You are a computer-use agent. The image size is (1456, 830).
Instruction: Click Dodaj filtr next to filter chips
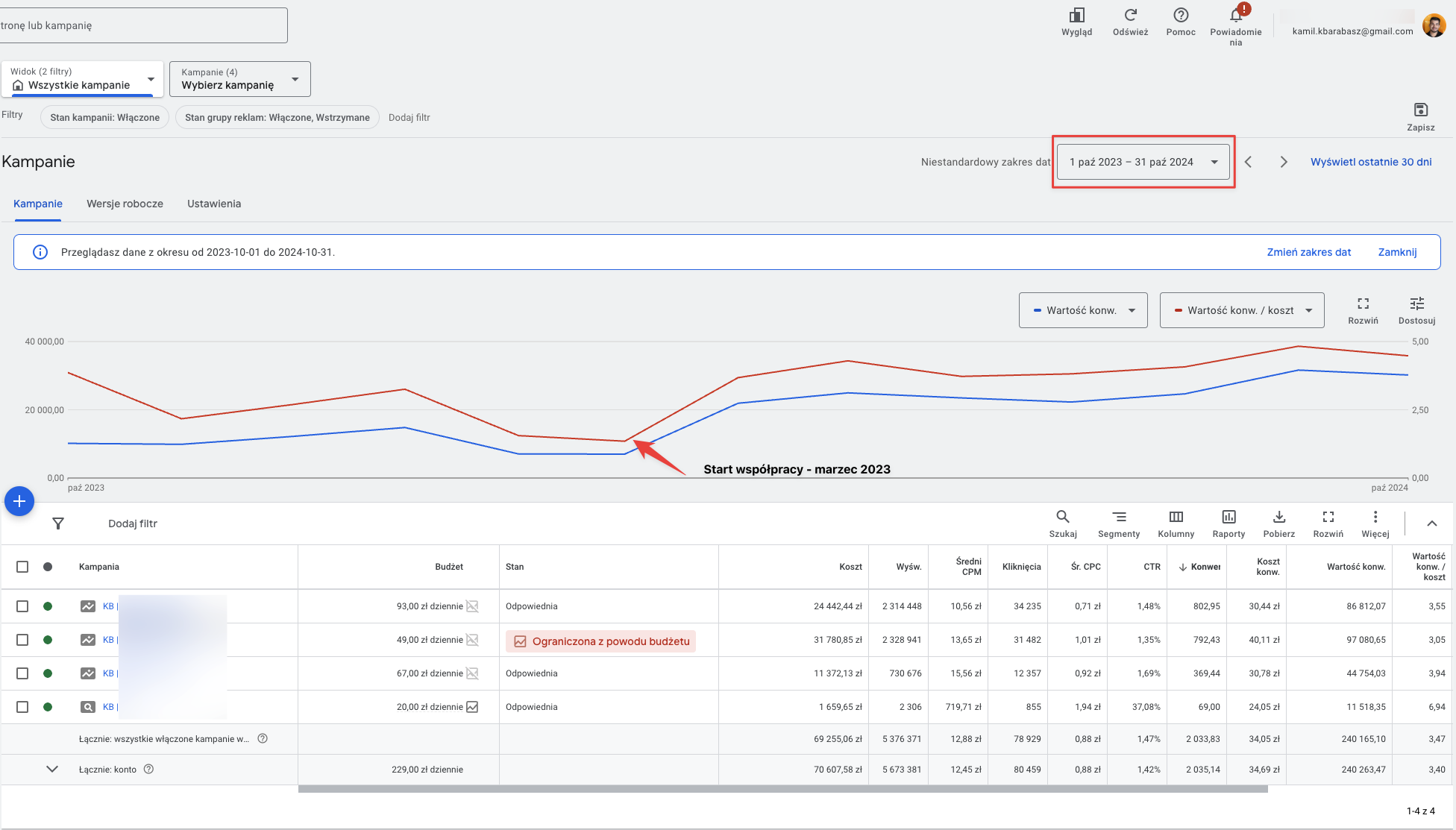click(409, 118)
